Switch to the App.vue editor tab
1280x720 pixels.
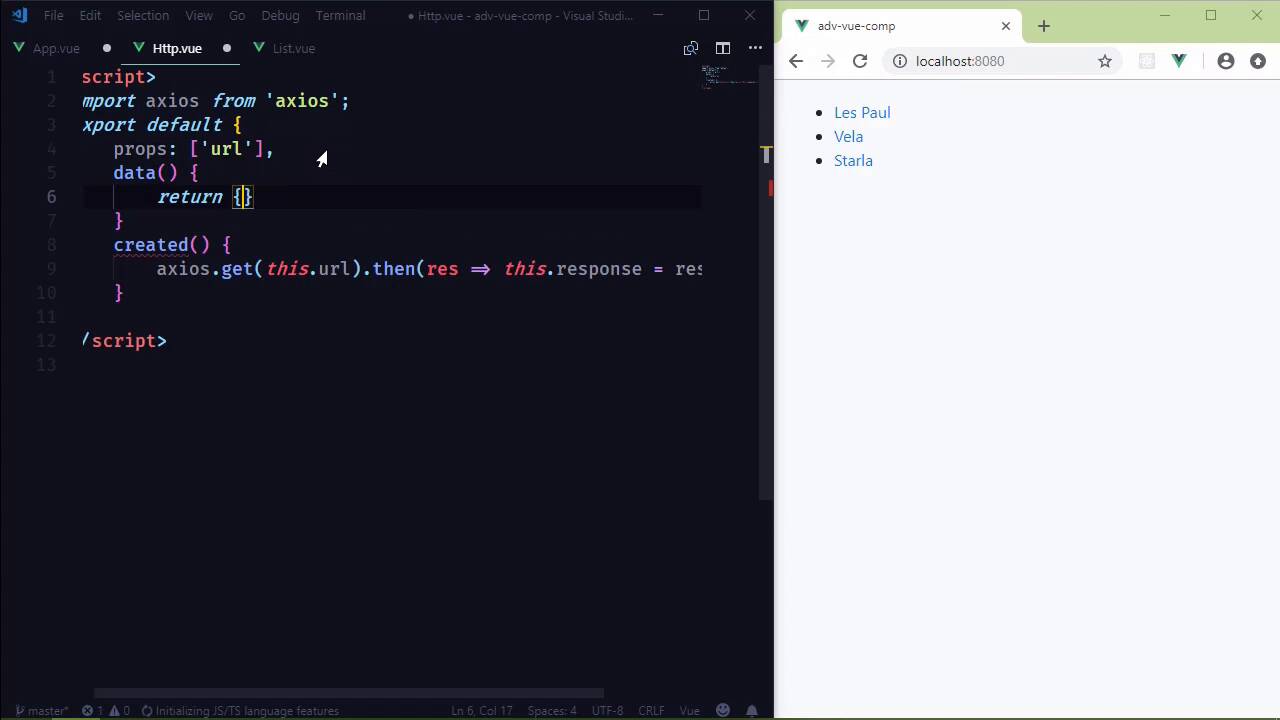[x=56, y=48]
